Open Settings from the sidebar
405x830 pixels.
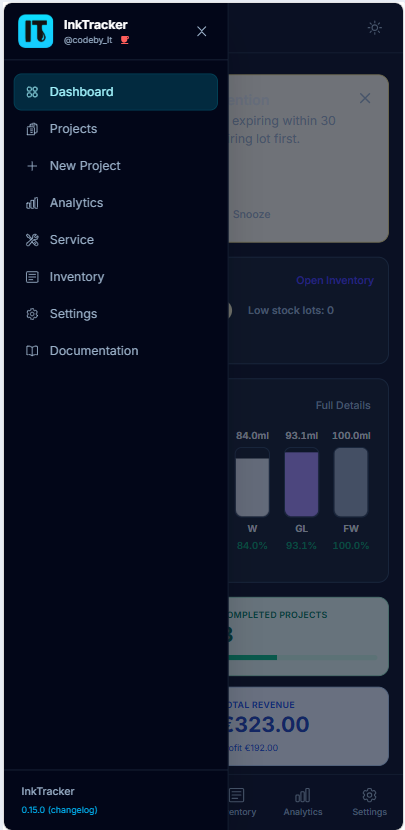tap(115, 314)
